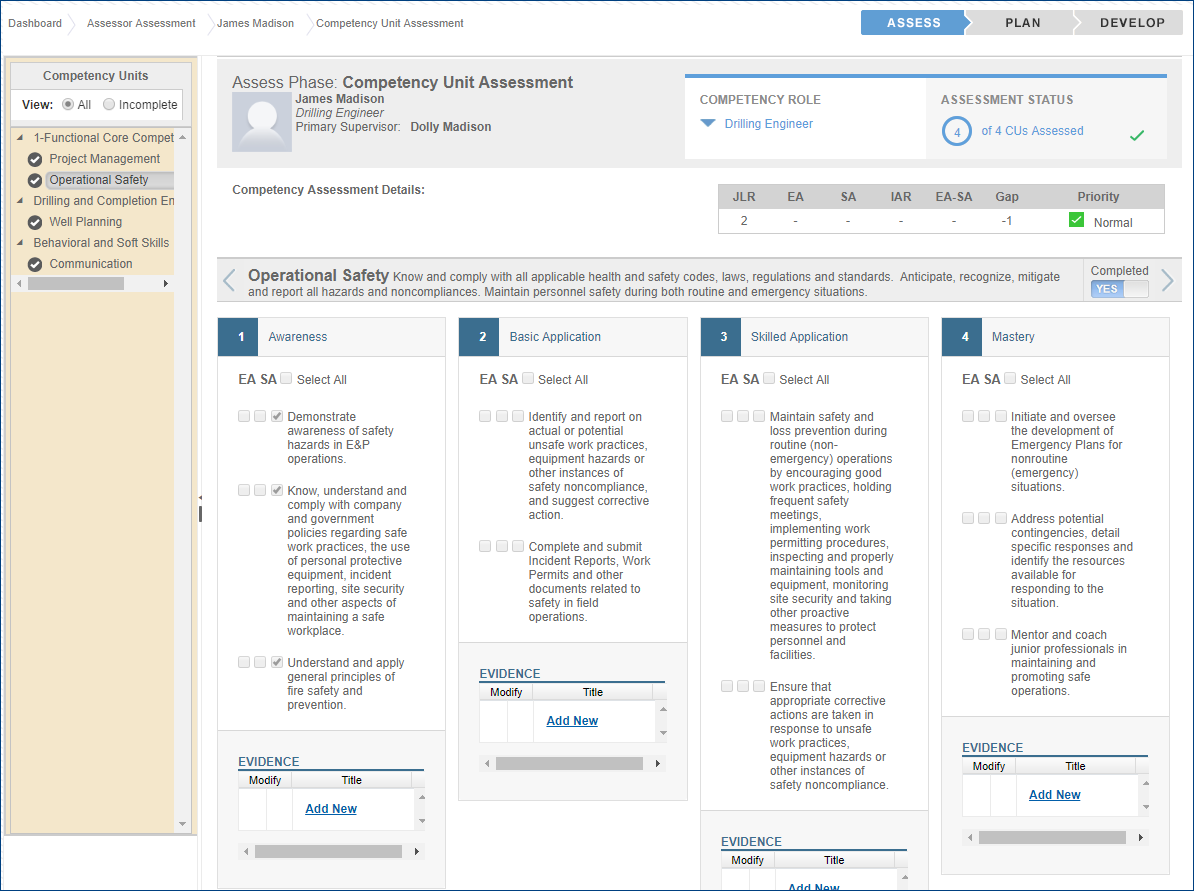Check EA box for Initiate and oversee item
1194x891 pixels.
point(968,416)
